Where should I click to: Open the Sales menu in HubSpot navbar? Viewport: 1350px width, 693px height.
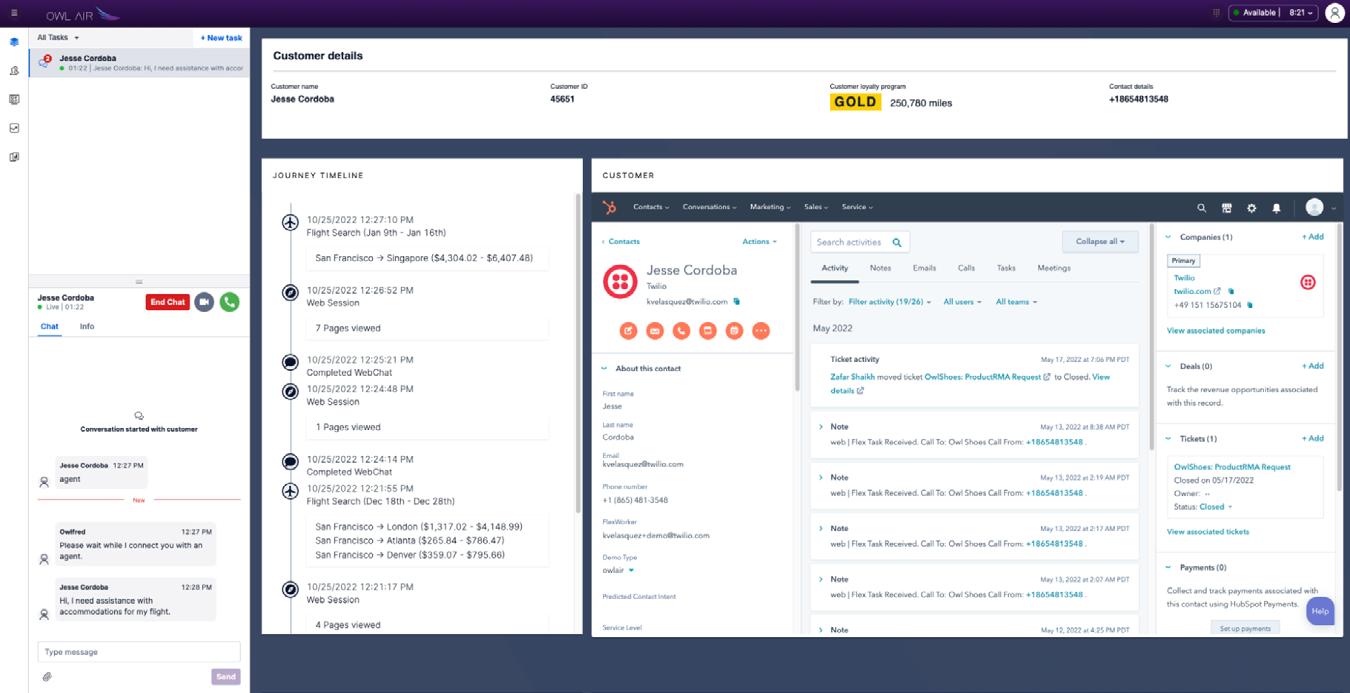click(x=816, y=207)
